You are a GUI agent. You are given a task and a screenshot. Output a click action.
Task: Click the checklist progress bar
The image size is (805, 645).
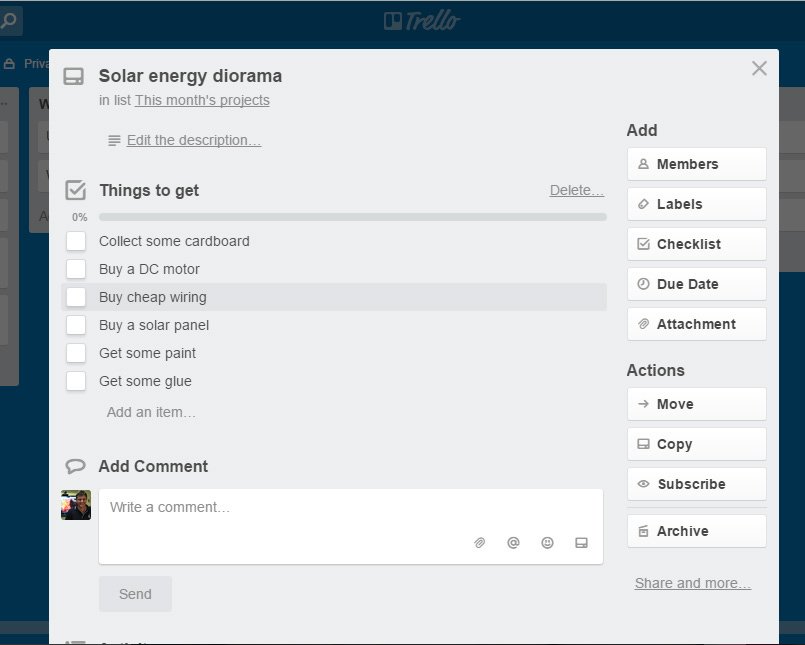[352, 217]
